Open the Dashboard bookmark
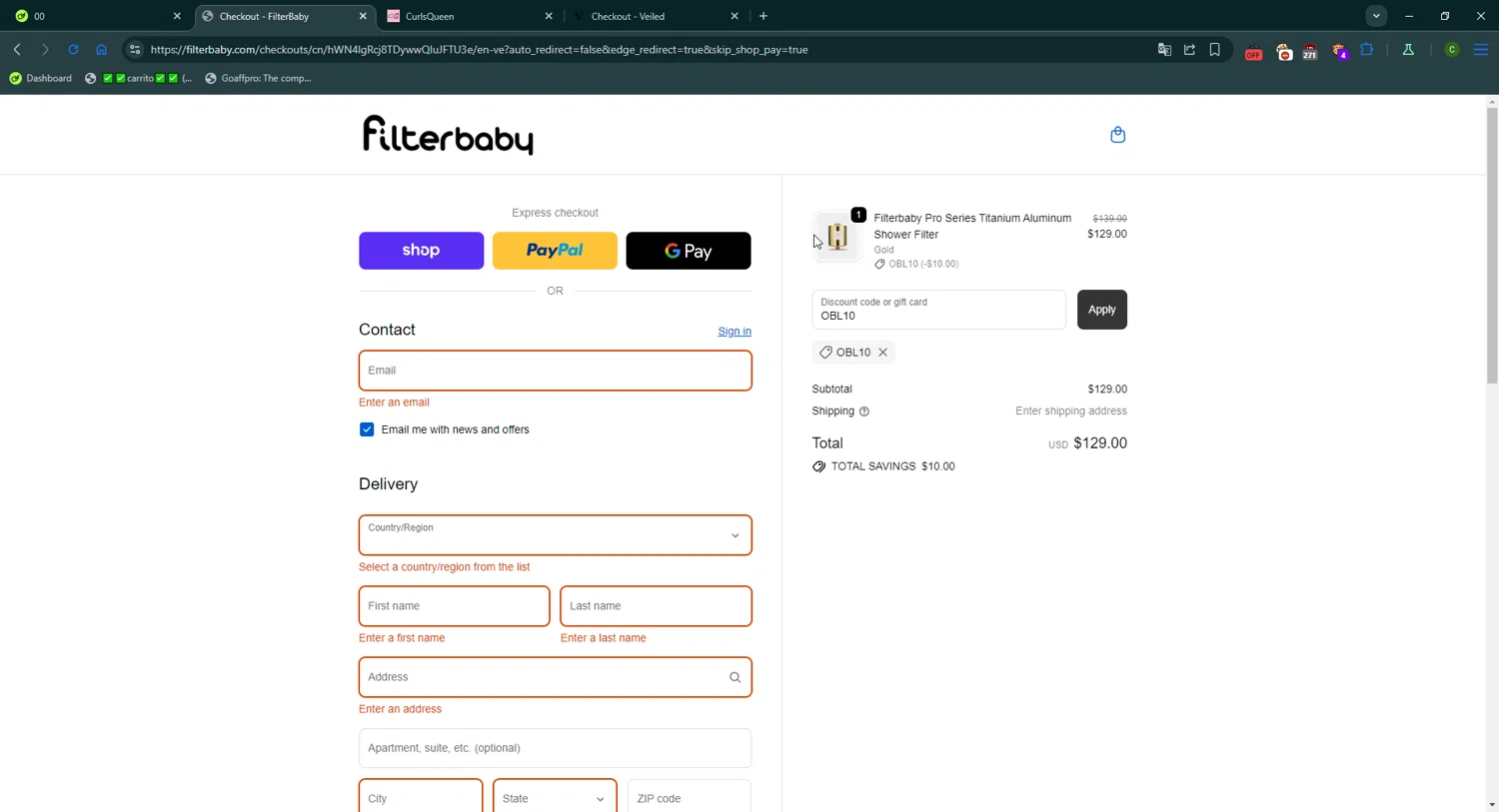 coord(41,78)
